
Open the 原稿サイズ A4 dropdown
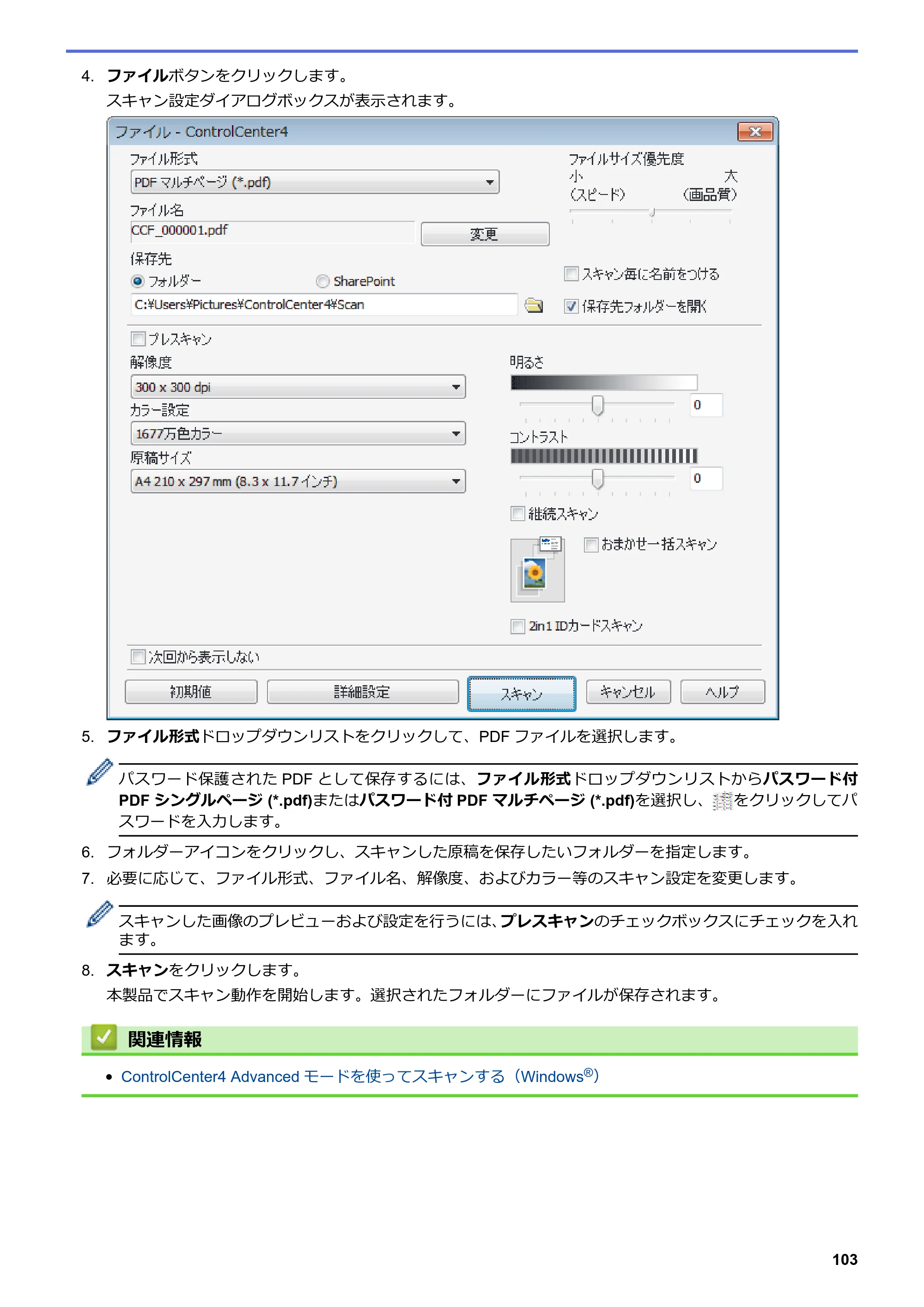pyautogui.click(x=298, y=481)
